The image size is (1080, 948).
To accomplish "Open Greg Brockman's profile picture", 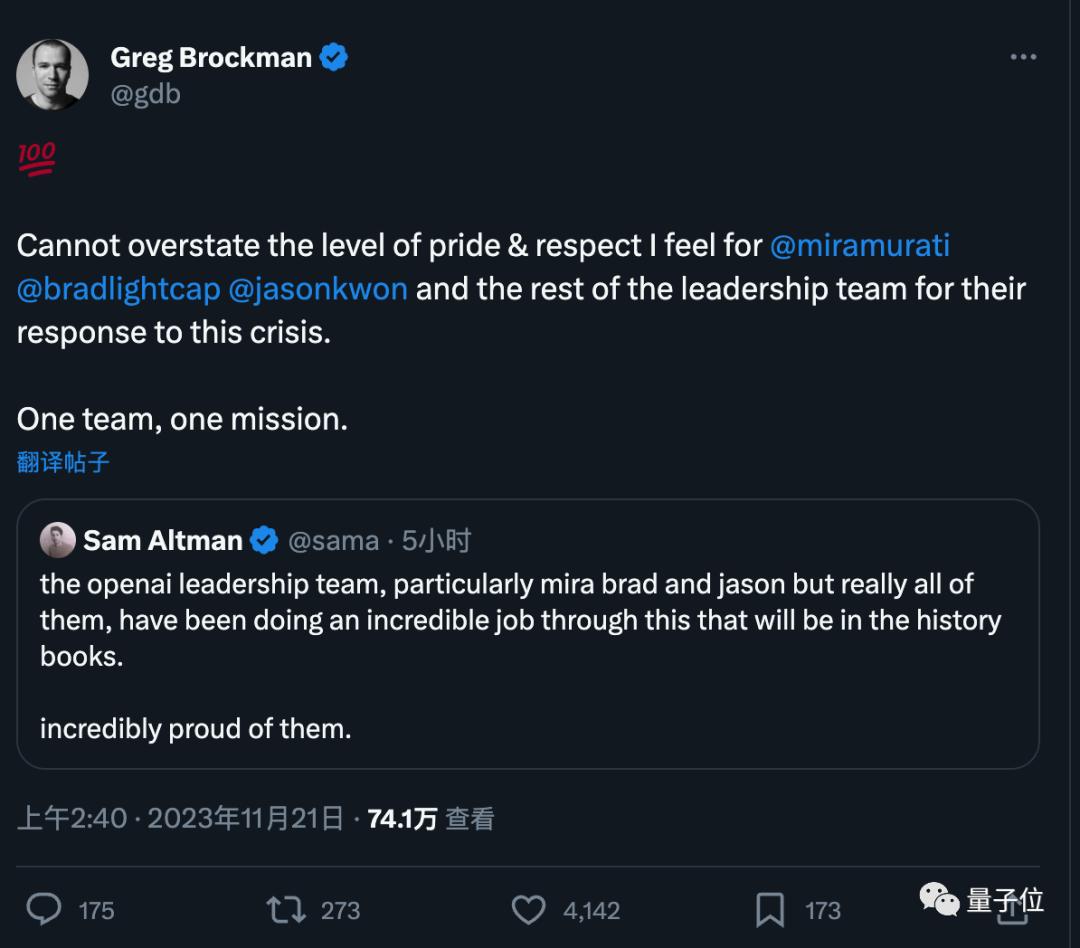I will [x=52, y=75].
